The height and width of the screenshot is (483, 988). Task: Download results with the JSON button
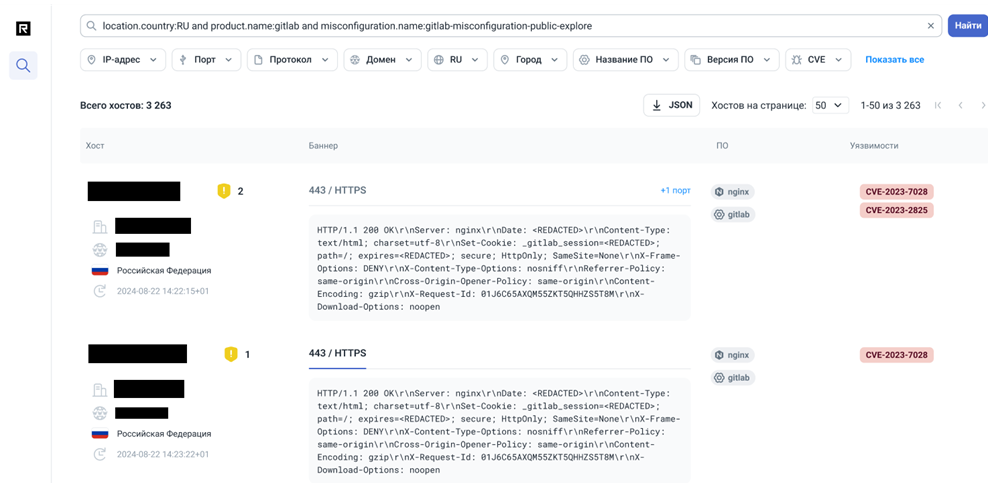tap(671, 105)
